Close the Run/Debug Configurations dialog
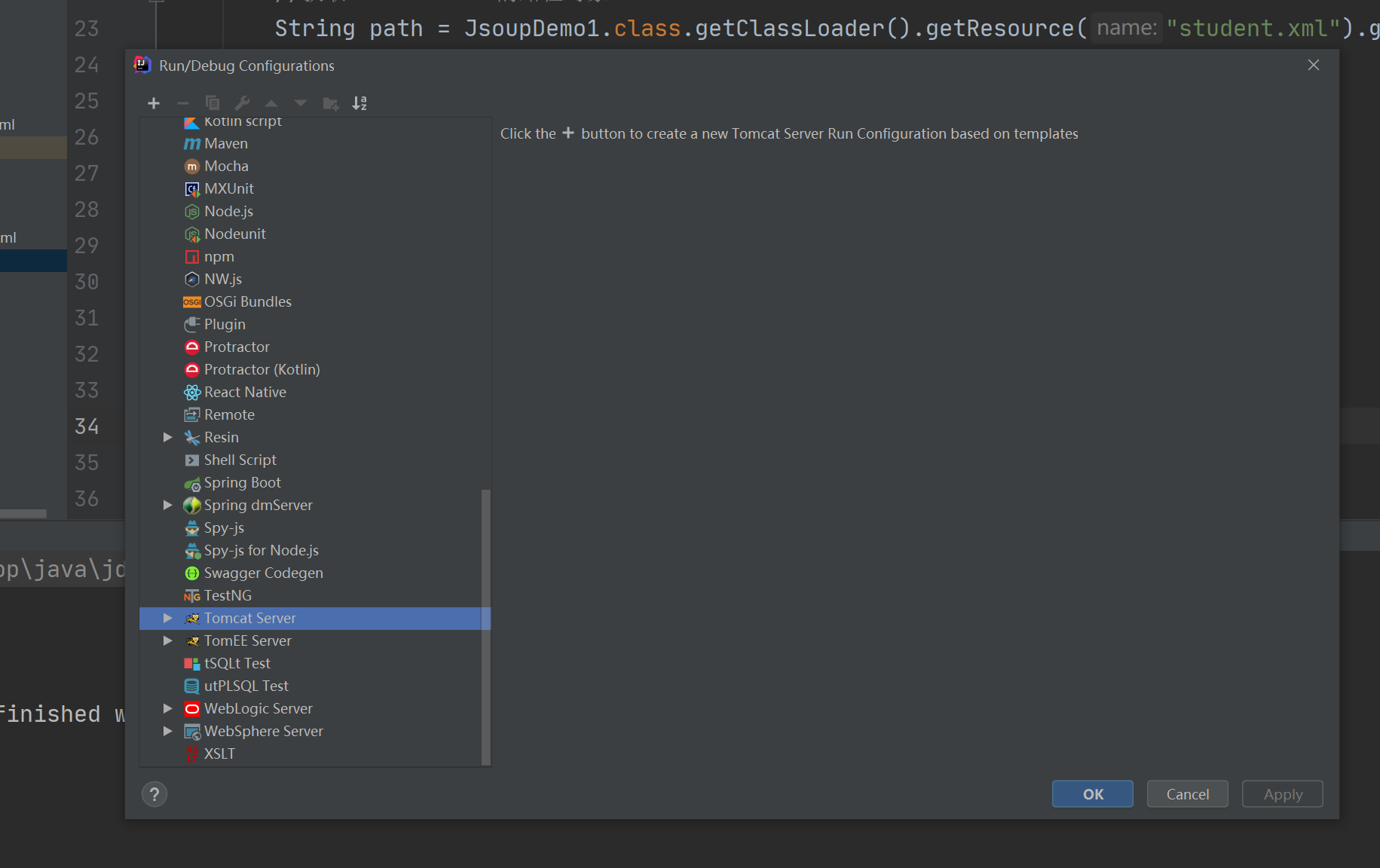Viewport: 1380px width, 868px height. point(1314,65)
